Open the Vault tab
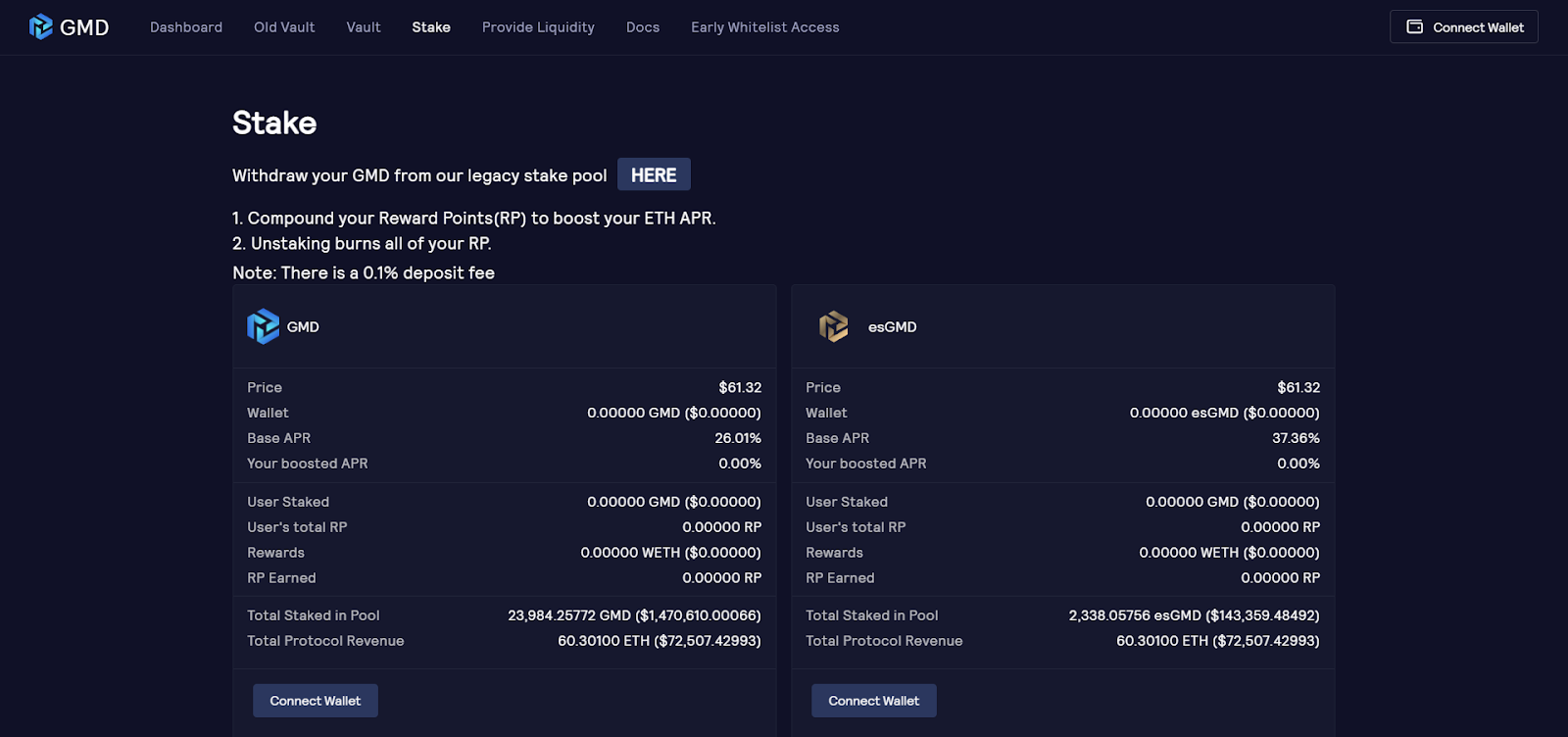The width and height of the screenshot is (1568, 737). pos(364,27)
